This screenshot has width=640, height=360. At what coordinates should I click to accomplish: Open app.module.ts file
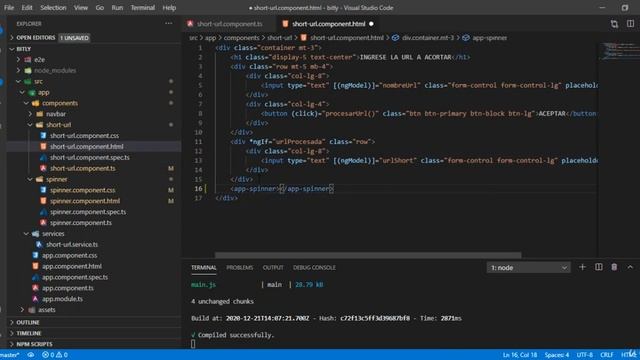coord(62,299)
